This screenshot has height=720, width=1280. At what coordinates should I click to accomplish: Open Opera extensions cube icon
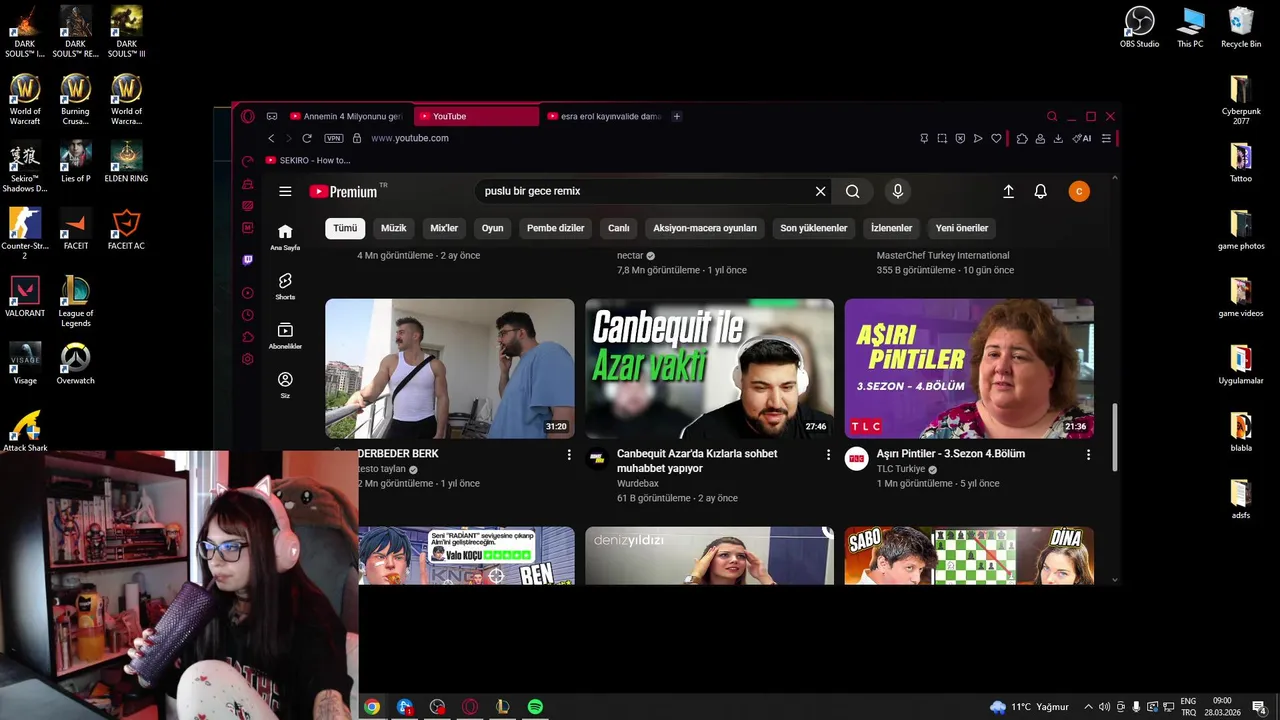click(x=1022, y=138)
